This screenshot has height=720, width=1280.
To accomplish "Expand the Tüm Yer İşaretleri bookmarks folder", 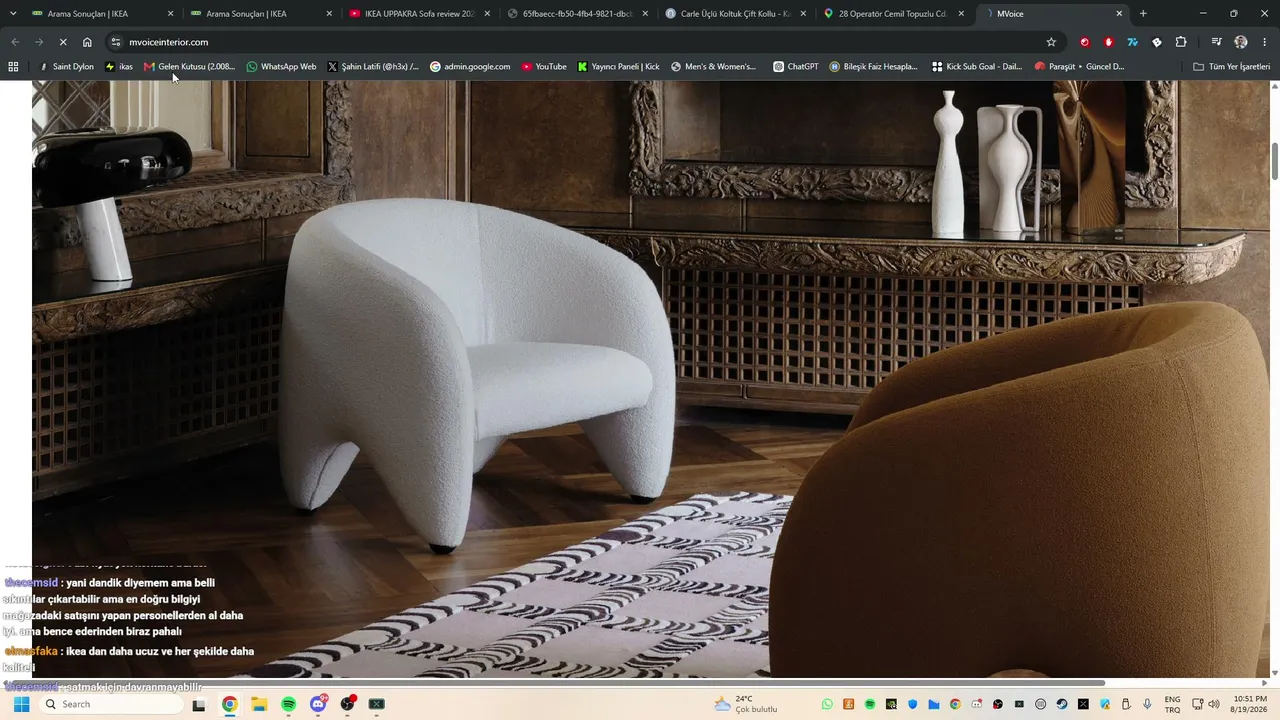I will click(1231, 67).
